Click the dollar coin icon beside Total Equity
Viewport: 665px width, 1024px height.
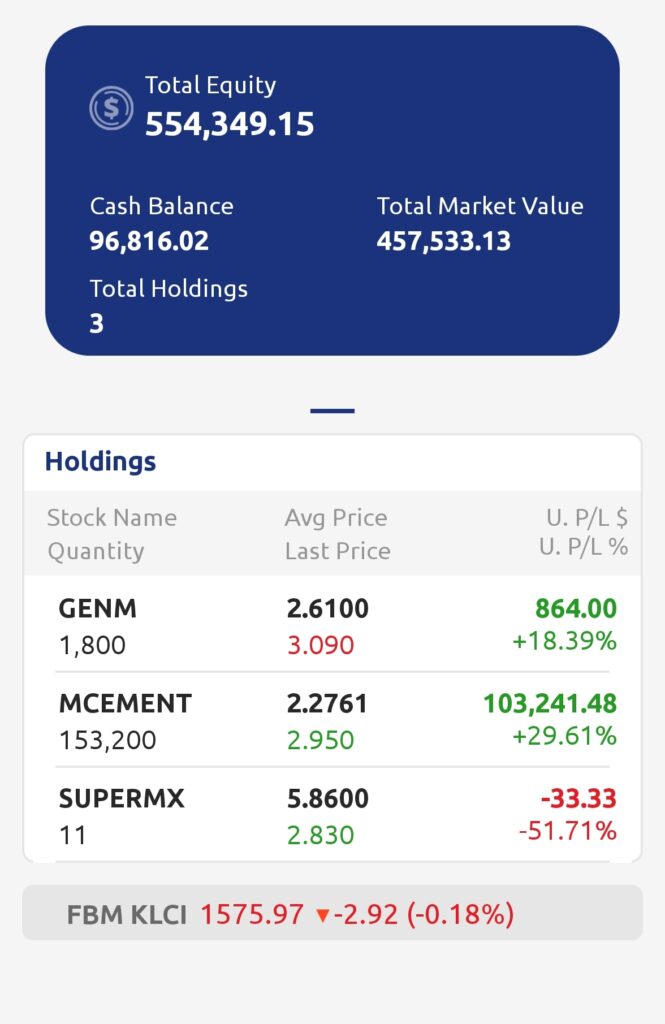tap(111, 108)
